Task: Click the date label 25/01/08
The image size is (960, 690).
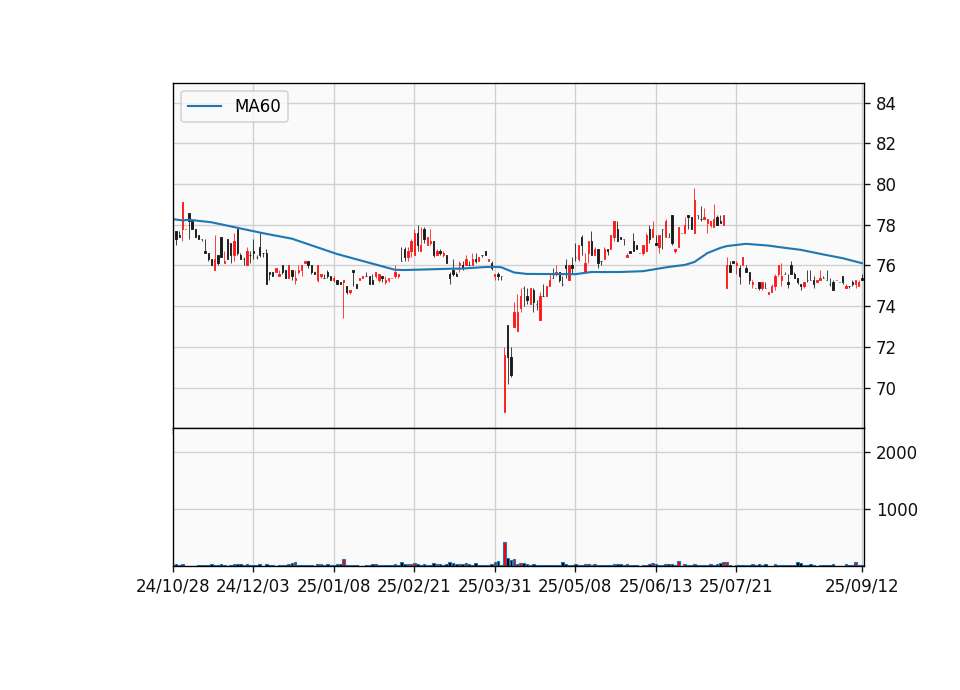Action: tap(334, 586)
